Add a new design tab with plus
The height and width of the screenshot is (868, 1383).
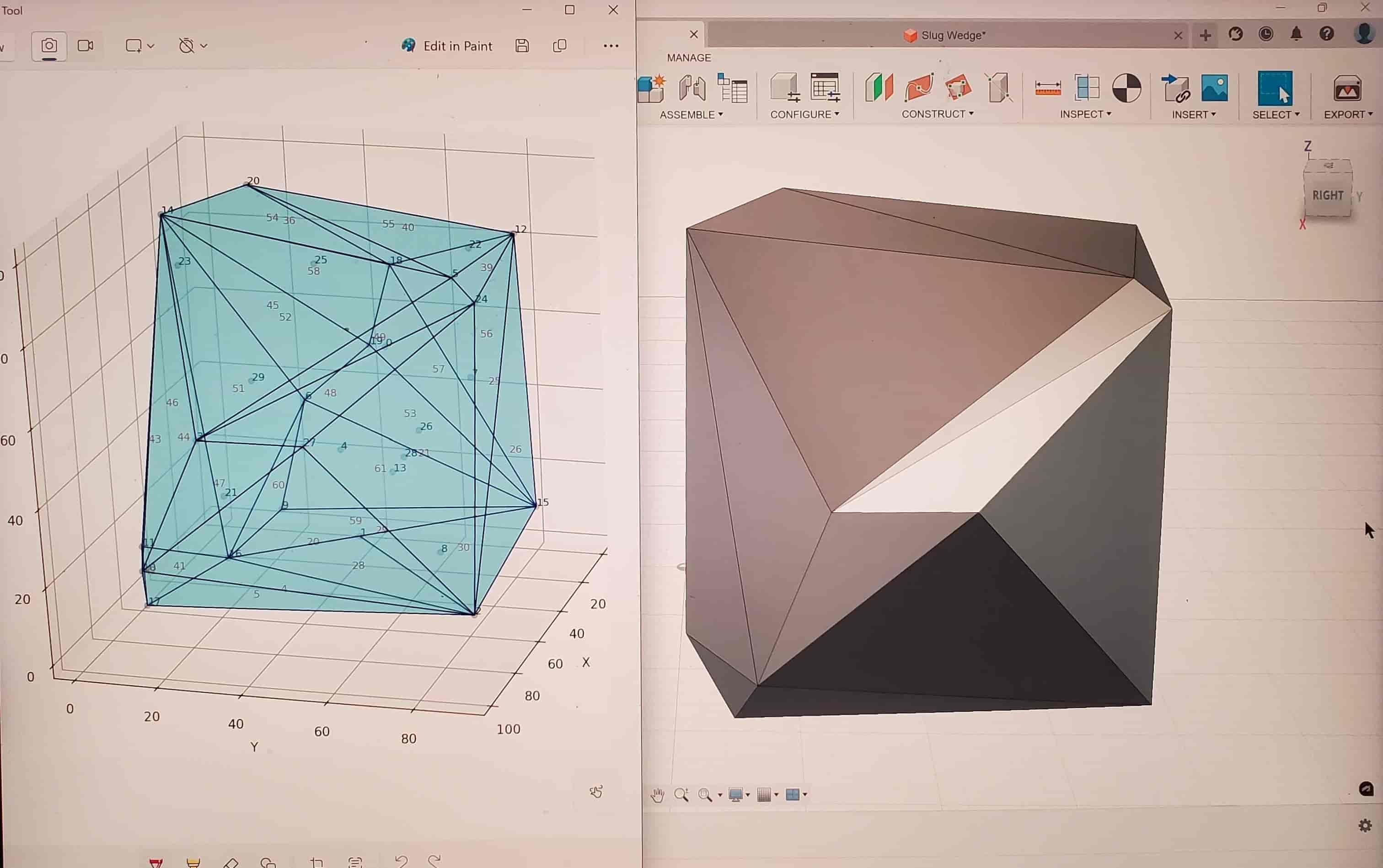(1205, 36)
